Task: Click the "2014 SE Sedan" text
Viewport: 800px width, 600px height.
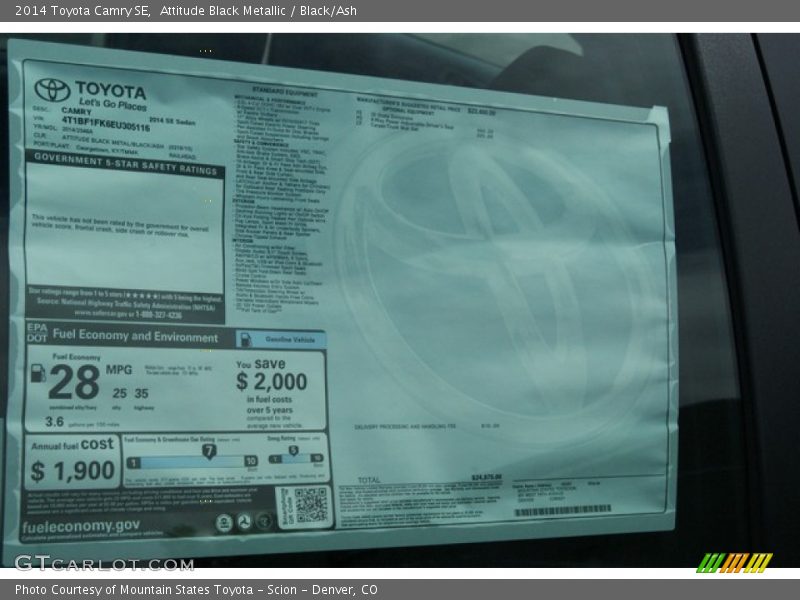Action: pyautogui.click(x=172, y=121)
